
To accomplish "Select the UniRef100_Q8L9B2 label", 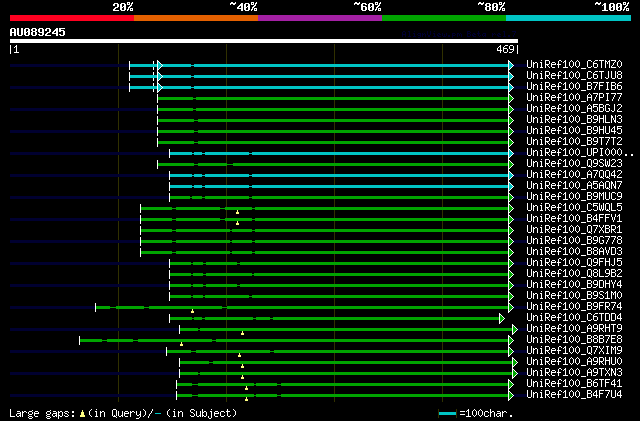I will coord(574,274).
